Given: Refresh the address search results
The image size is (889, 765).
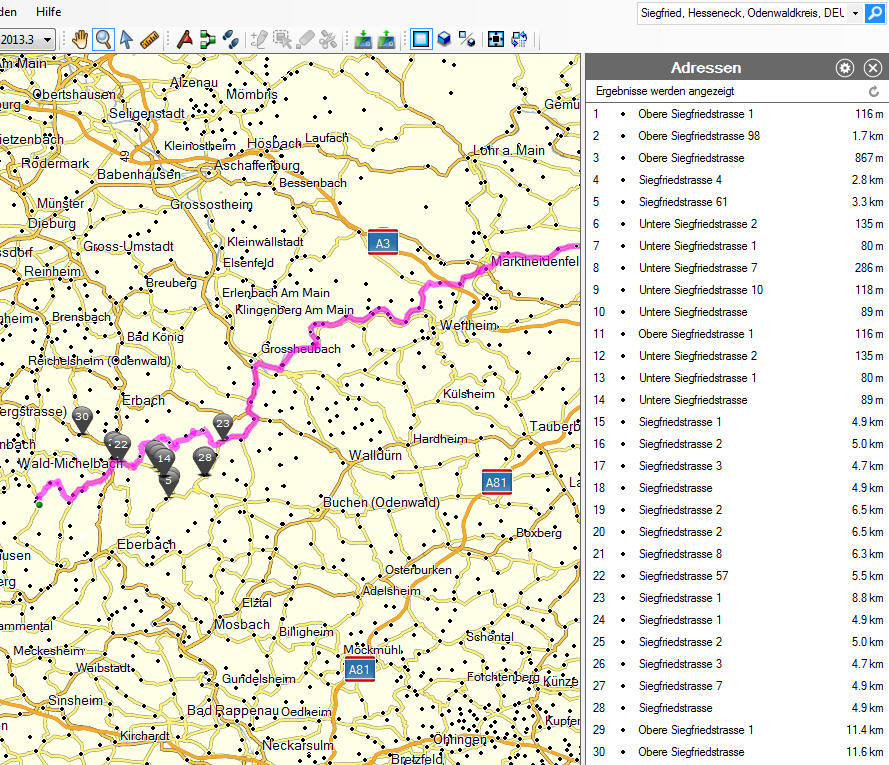Looking at the screenshot, I should click(874, 91).
